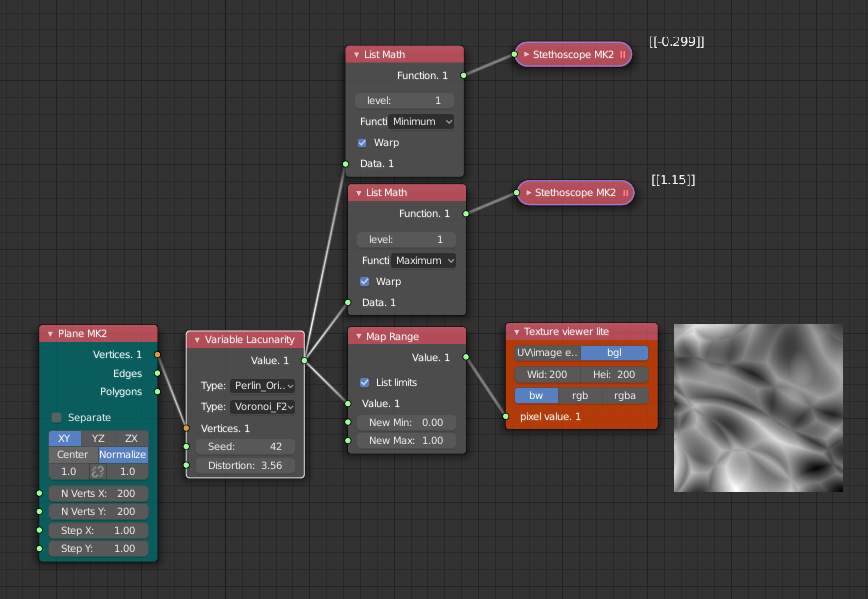Viewport: 868px width, 599px height.
Task: Click the right 1.0 size field in Plane MK2
Action: coord(127,472)
